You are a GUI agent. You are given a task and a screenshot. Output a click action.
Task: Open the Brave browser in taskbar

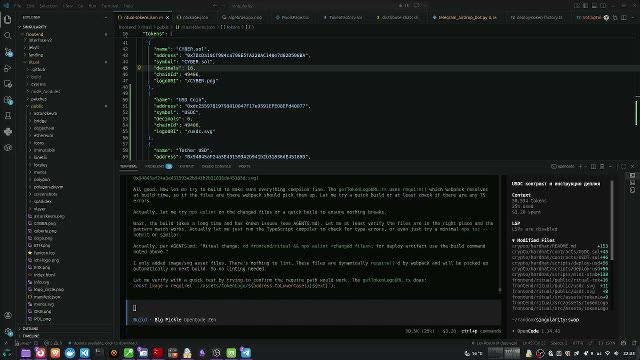click(x=55, y=353)
